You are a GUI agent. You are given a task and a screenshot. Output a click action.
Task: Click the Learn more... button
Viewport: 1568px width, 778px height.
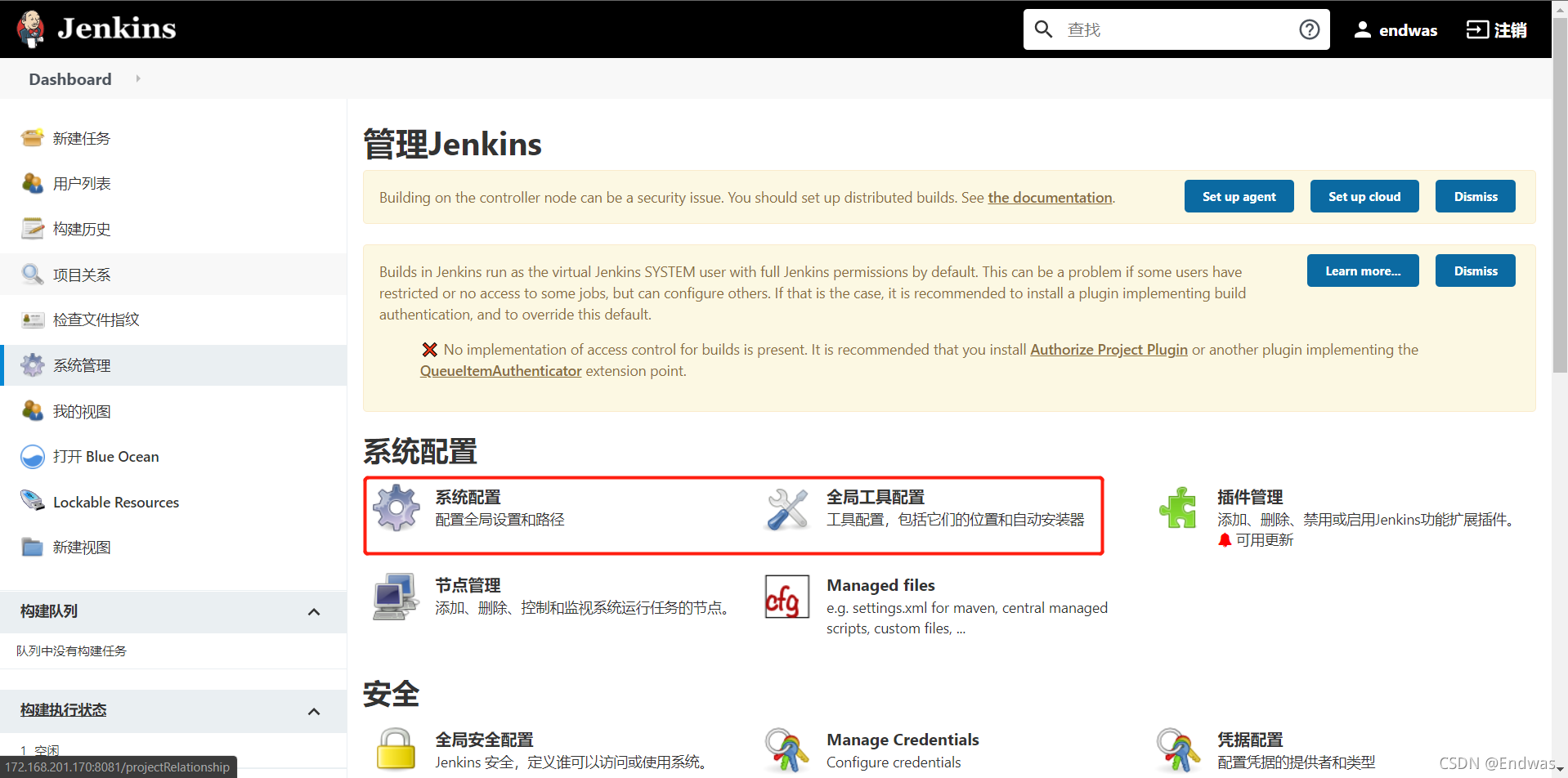click(1363, 271)
